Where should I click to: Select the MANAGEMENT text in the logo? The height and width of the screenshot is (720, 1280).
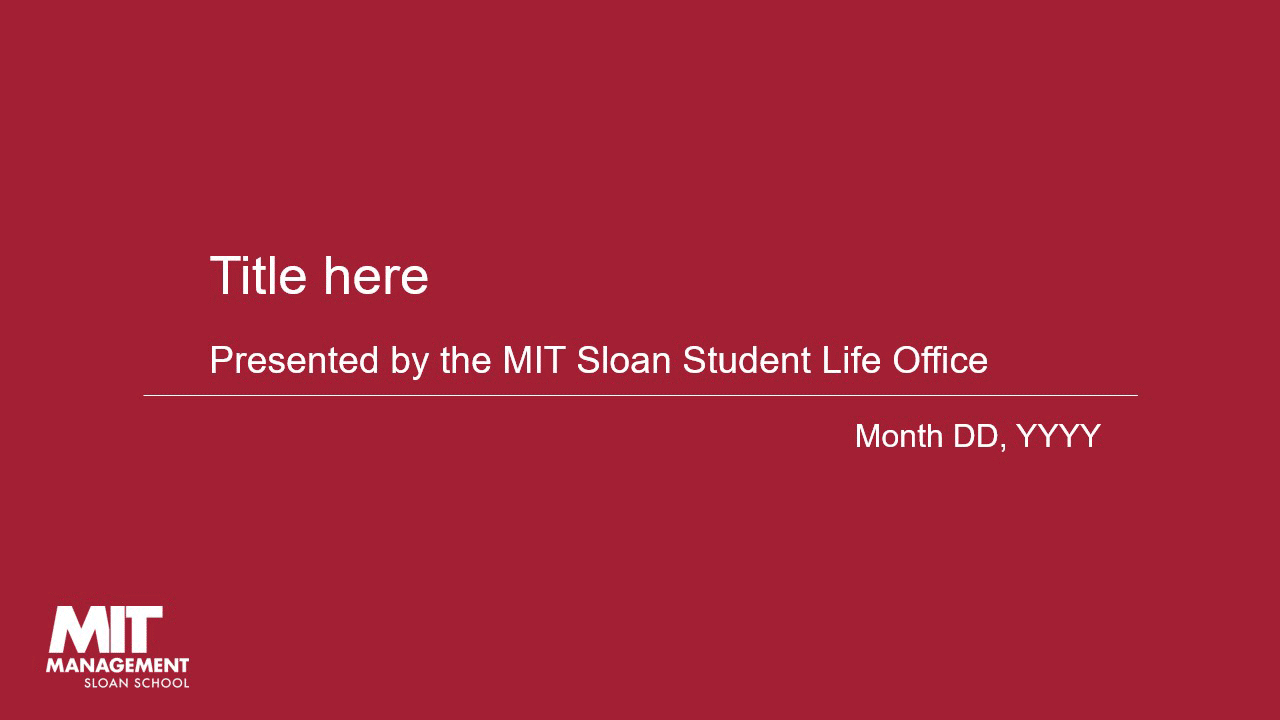click(x=117, y=665)
